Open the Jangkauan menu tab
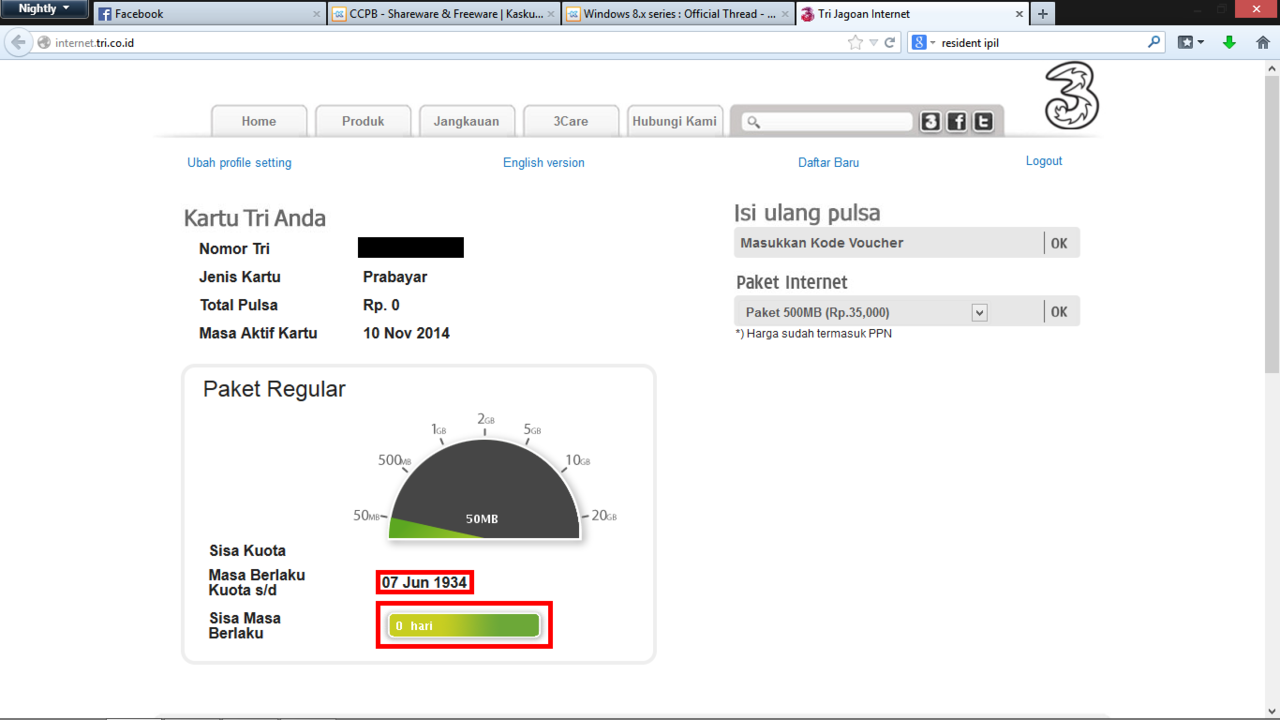1280x720 pixels. point(466,121)
